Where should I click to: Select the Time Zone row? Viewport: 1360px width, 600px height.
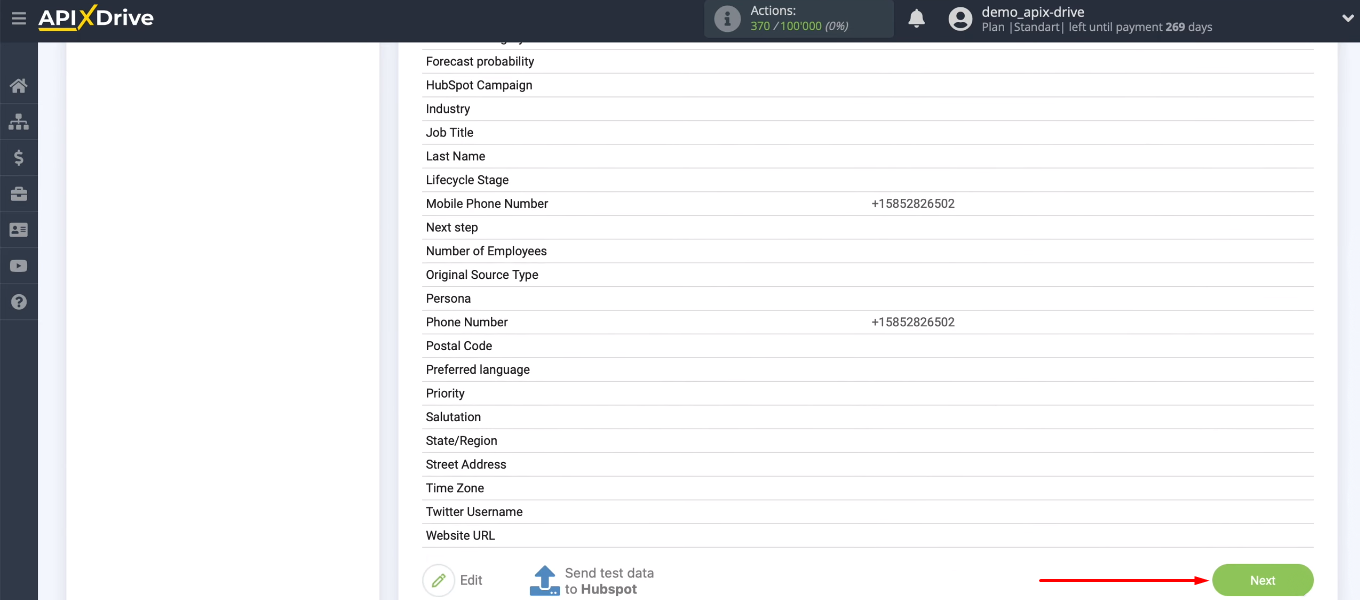click(868, 488)
